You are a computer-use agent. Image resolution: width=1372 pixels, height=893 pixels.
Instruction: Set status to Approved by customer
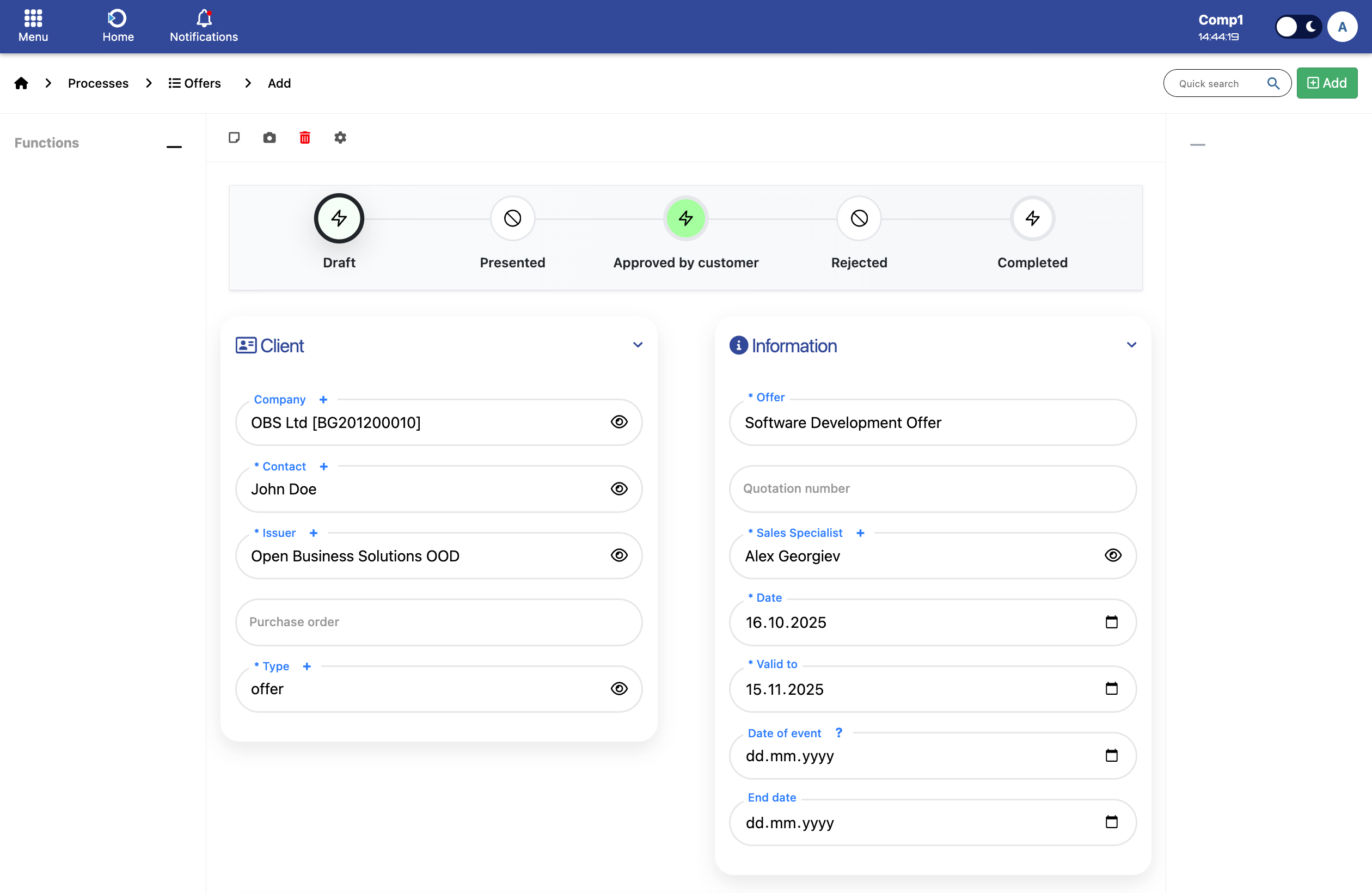tap(685, 218)
